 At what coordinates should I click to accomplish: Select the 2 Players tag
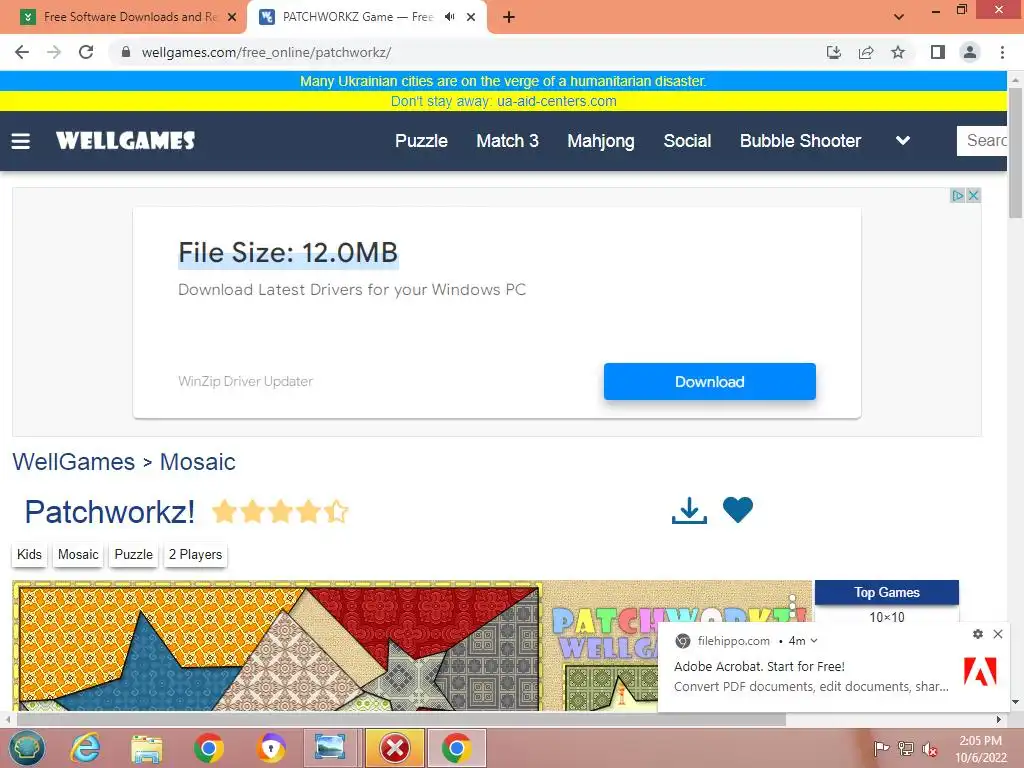(x=195, y=554)
